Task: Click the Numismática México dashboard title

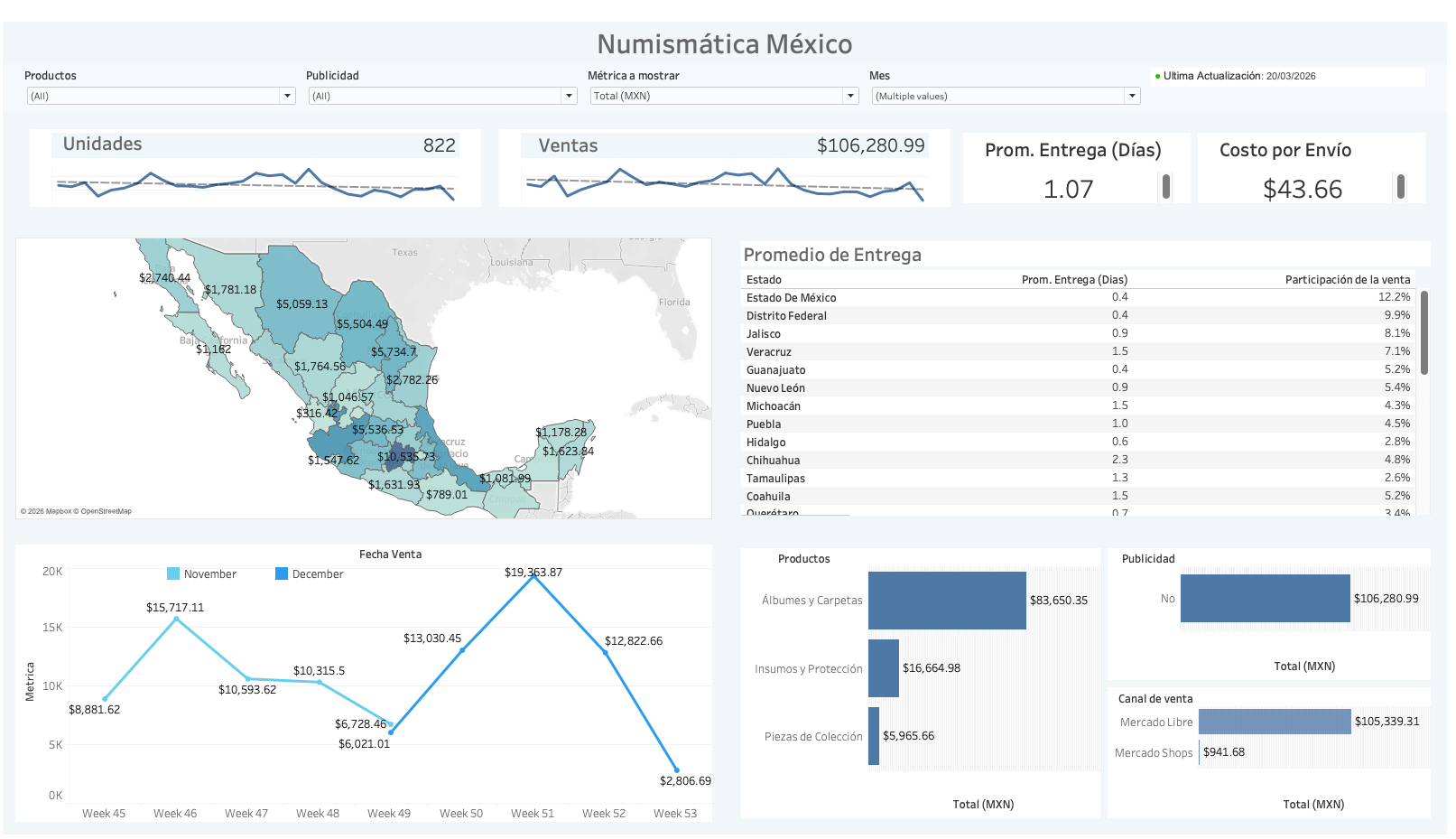Action: 725,43
